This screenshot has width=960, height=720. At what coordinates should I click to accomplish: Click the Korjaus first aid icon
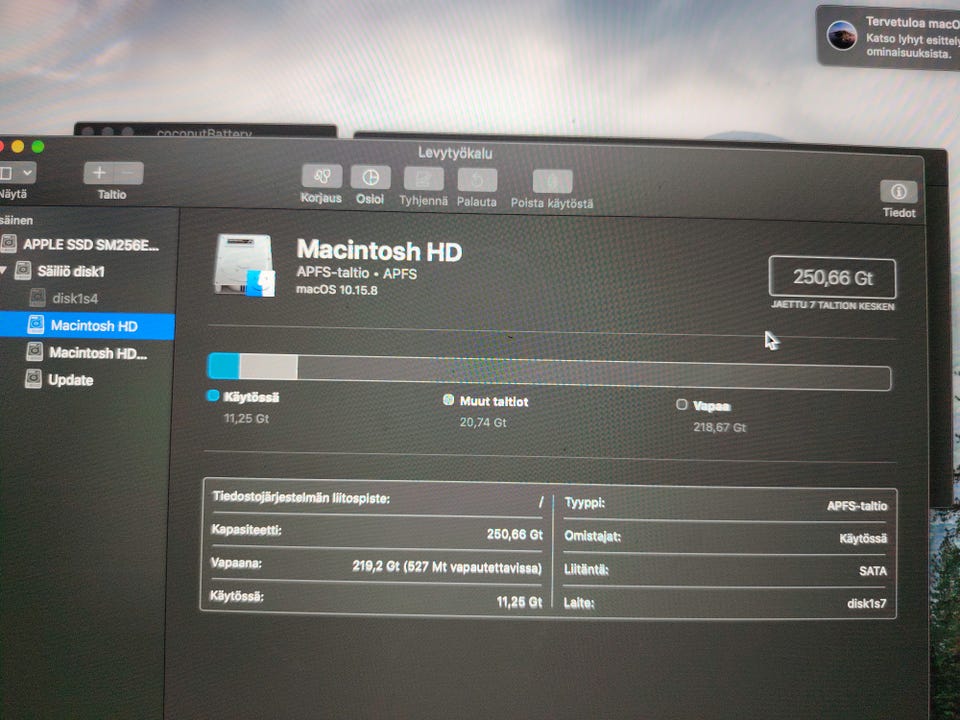coord(321,177)
